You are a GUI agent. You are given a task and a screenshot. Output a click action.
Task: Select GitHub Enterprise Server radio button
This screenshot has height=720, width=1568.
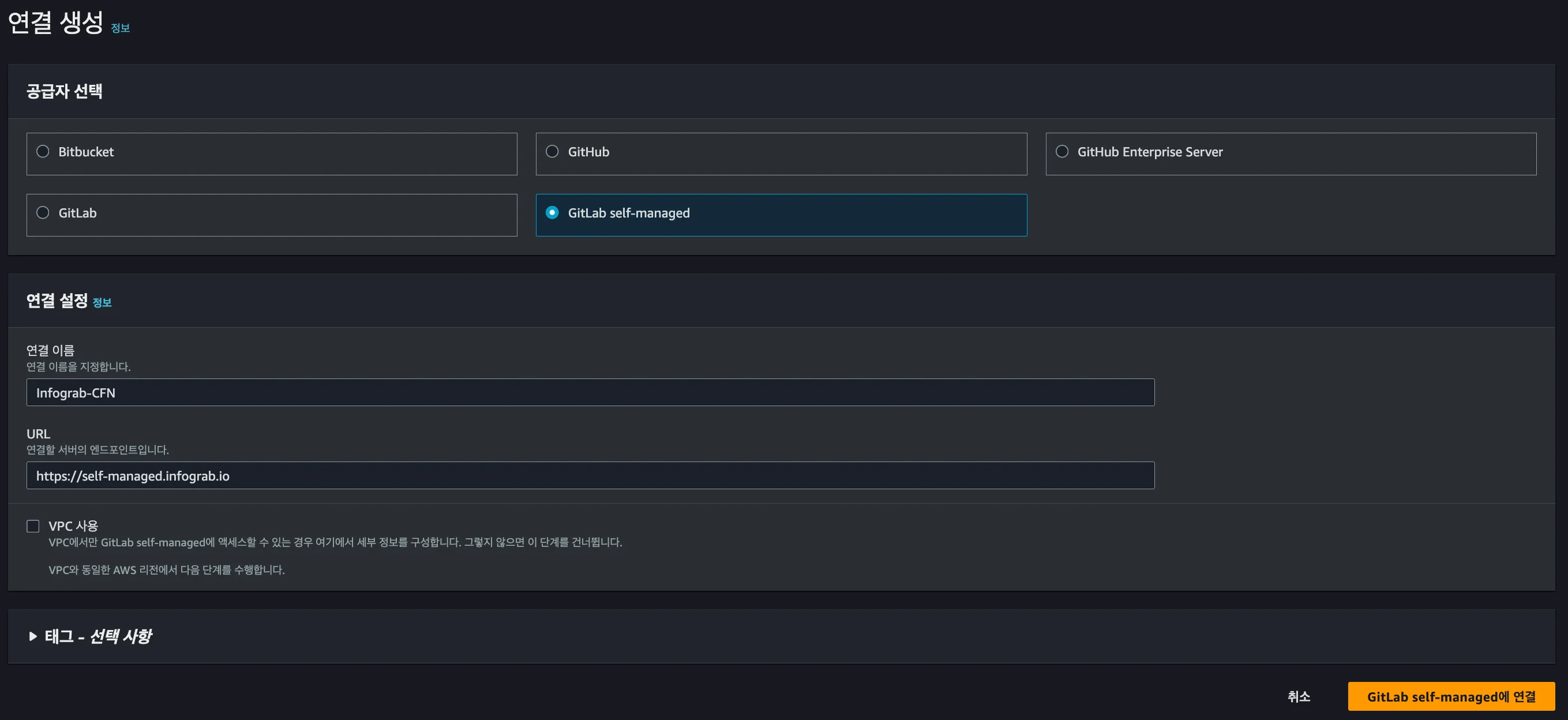[x=1061, y=152]
